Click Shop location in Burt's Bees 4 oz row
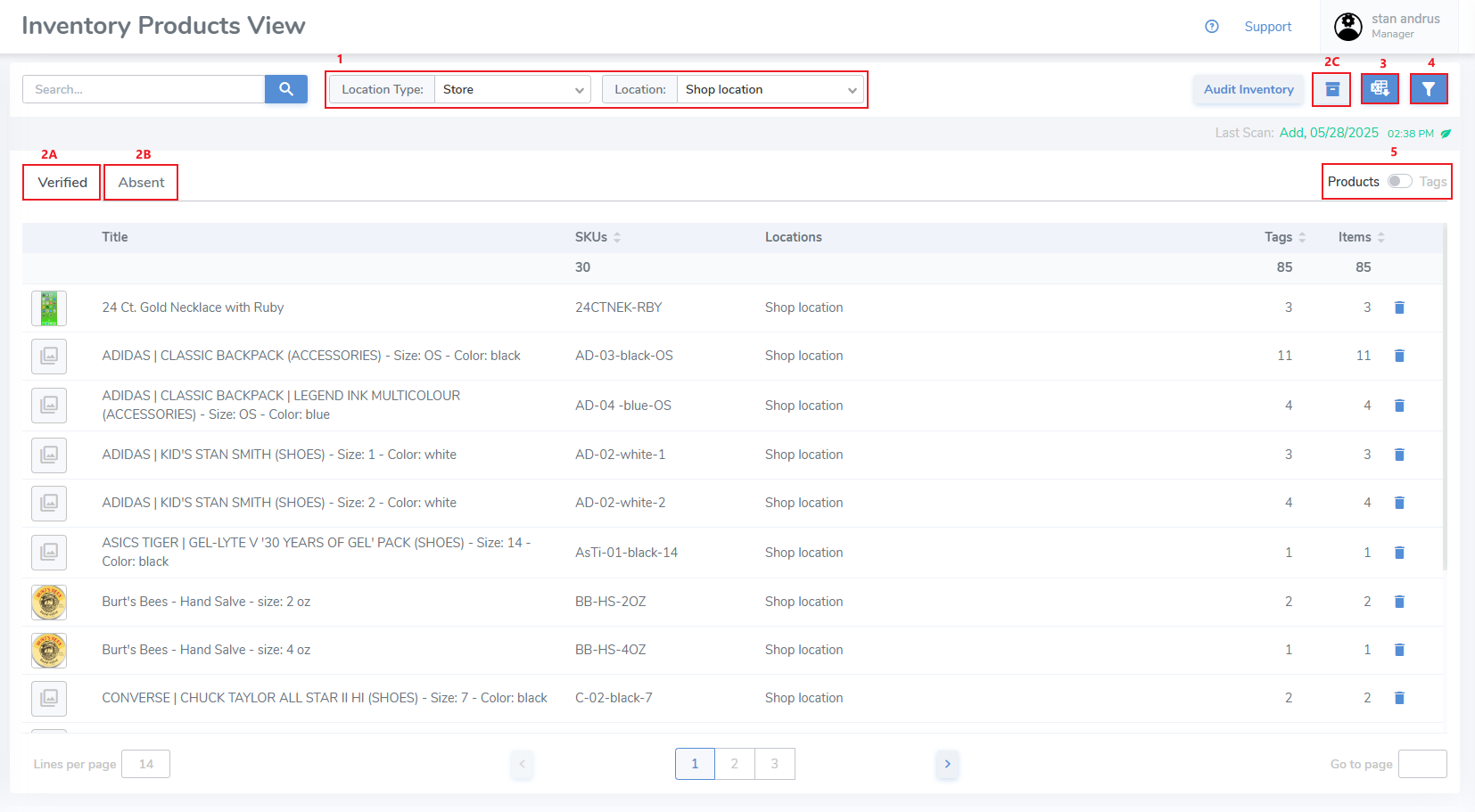 [x=804, y=650]
